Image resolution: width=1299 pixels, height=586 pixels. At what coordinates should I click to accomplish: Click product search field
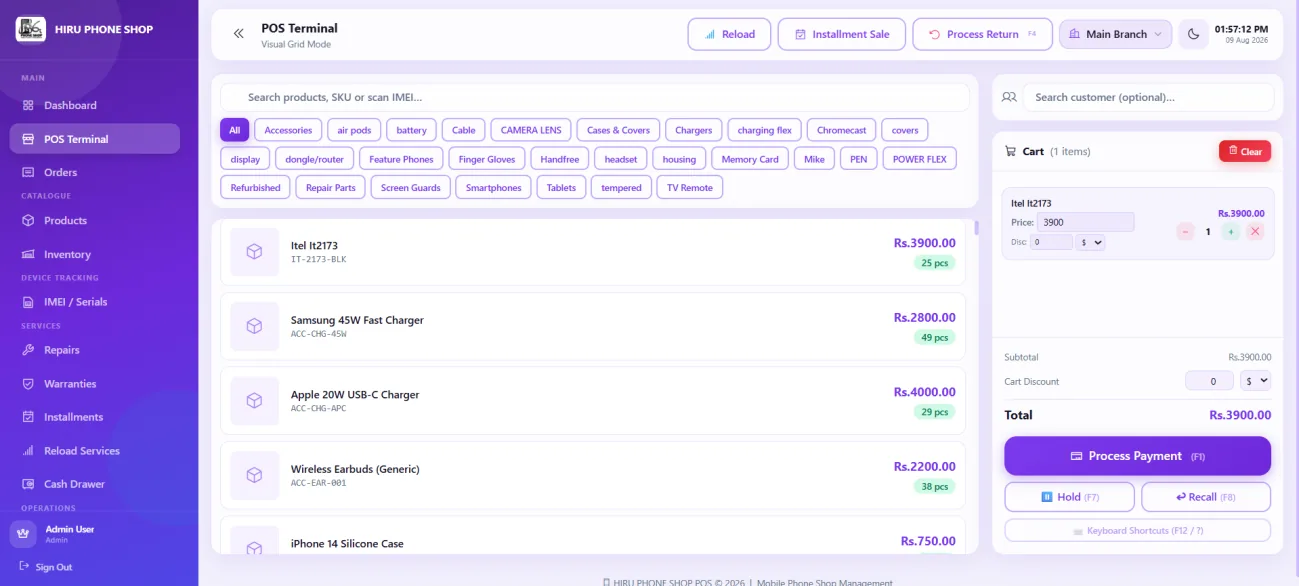click(x=595, y=97)
